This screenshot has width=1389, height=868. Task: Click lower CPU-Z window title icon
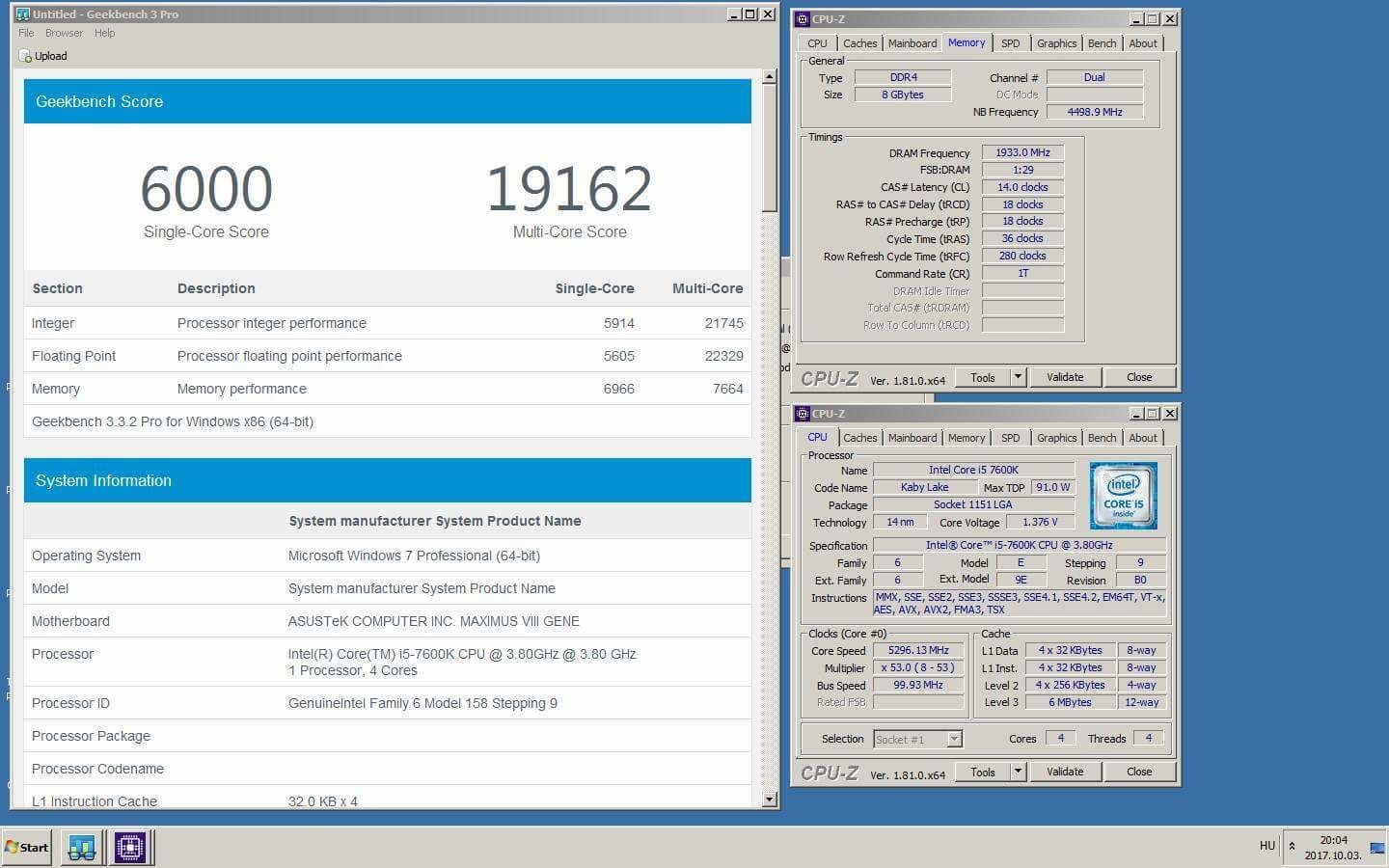803,413
